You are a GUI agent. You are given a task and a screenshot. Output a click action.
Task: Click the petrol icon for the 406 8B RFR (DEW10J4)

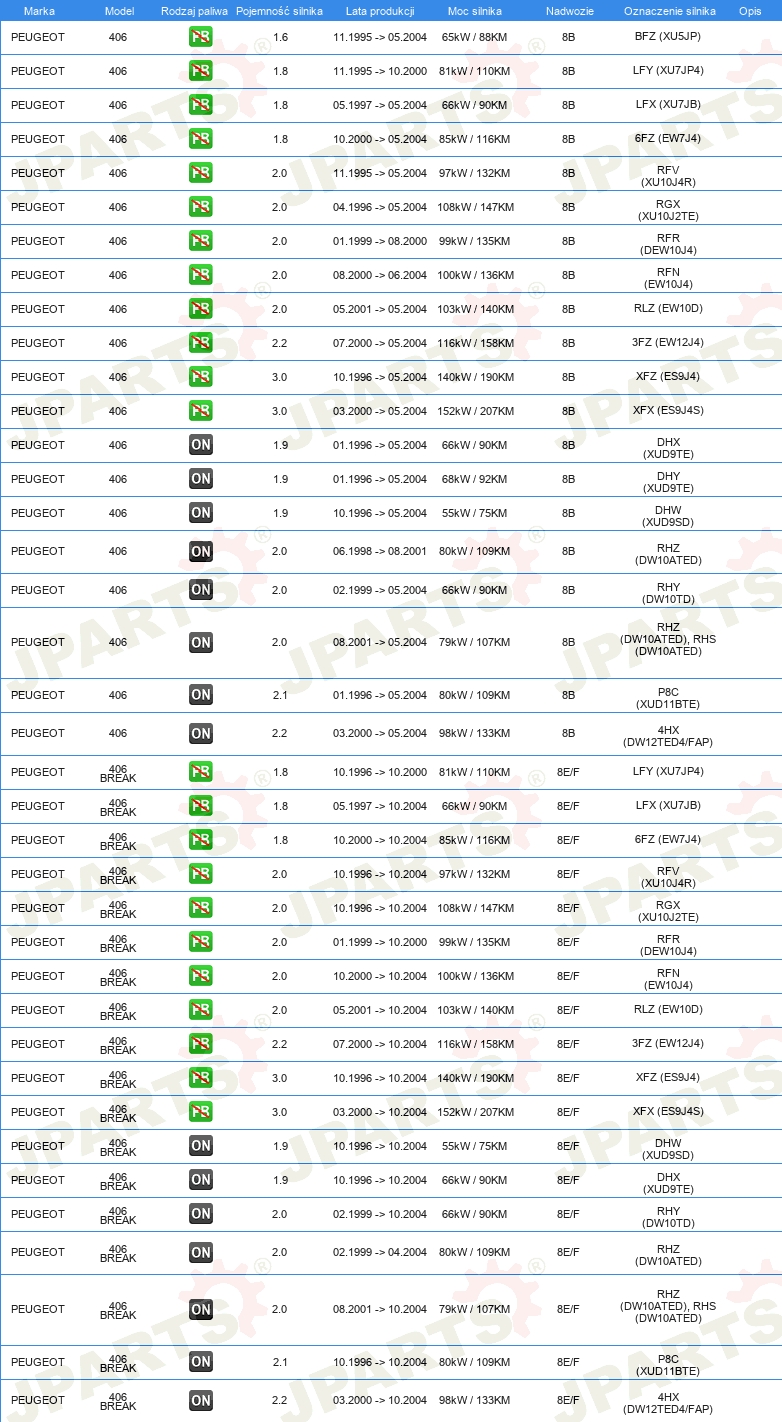point(201,241)
